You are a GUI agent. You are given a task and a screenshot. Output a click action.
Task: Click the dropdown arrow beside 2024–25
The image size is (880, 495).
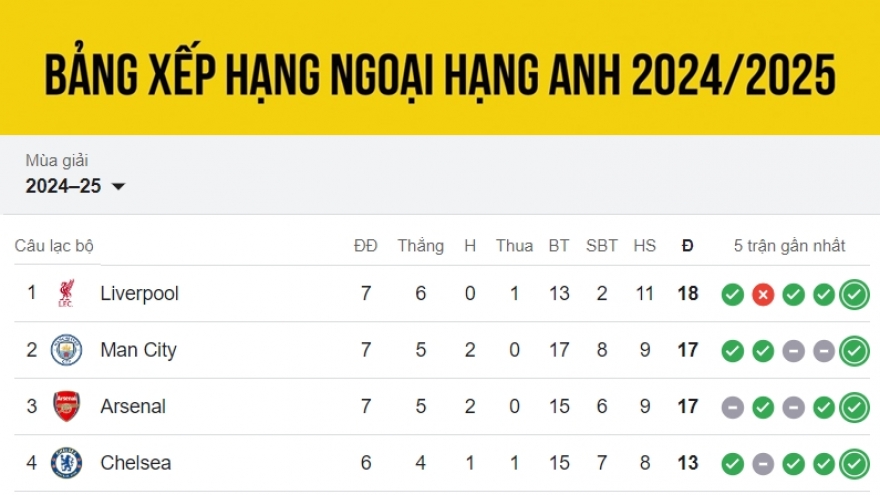[x=118, y=186]
